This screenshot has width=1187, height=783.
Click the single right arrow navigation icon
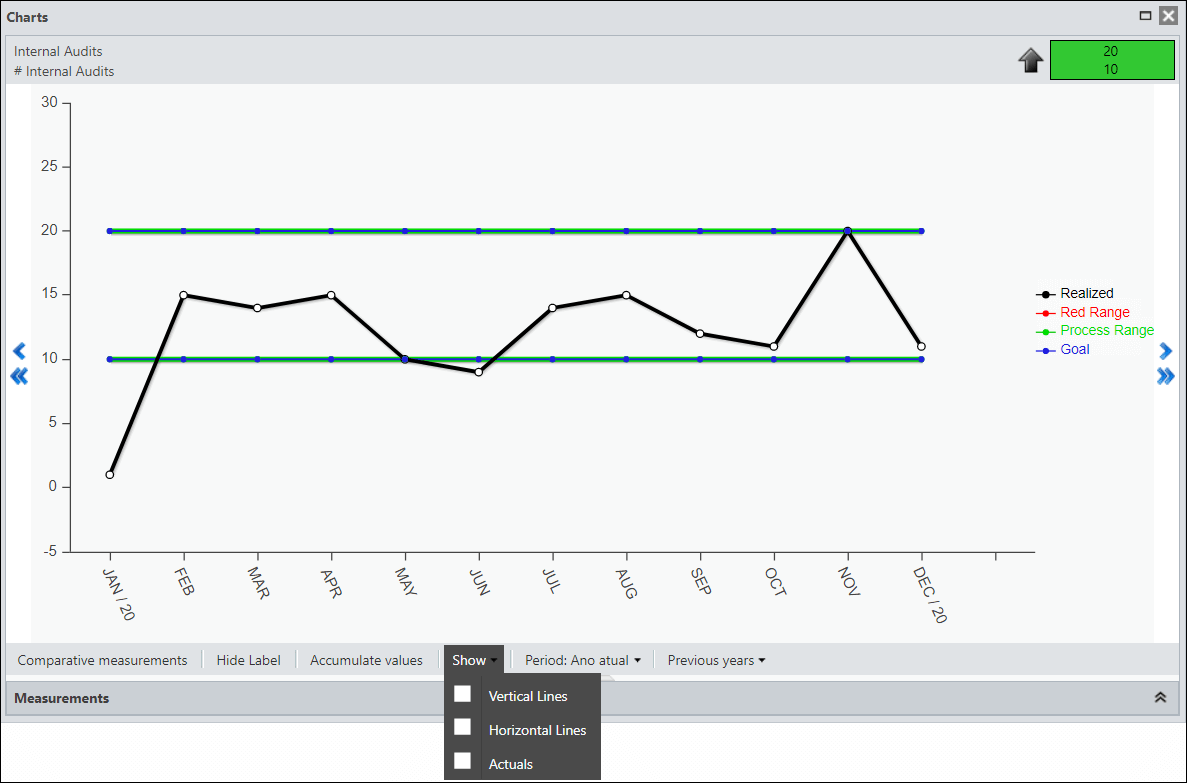[x=1166, y=351]
